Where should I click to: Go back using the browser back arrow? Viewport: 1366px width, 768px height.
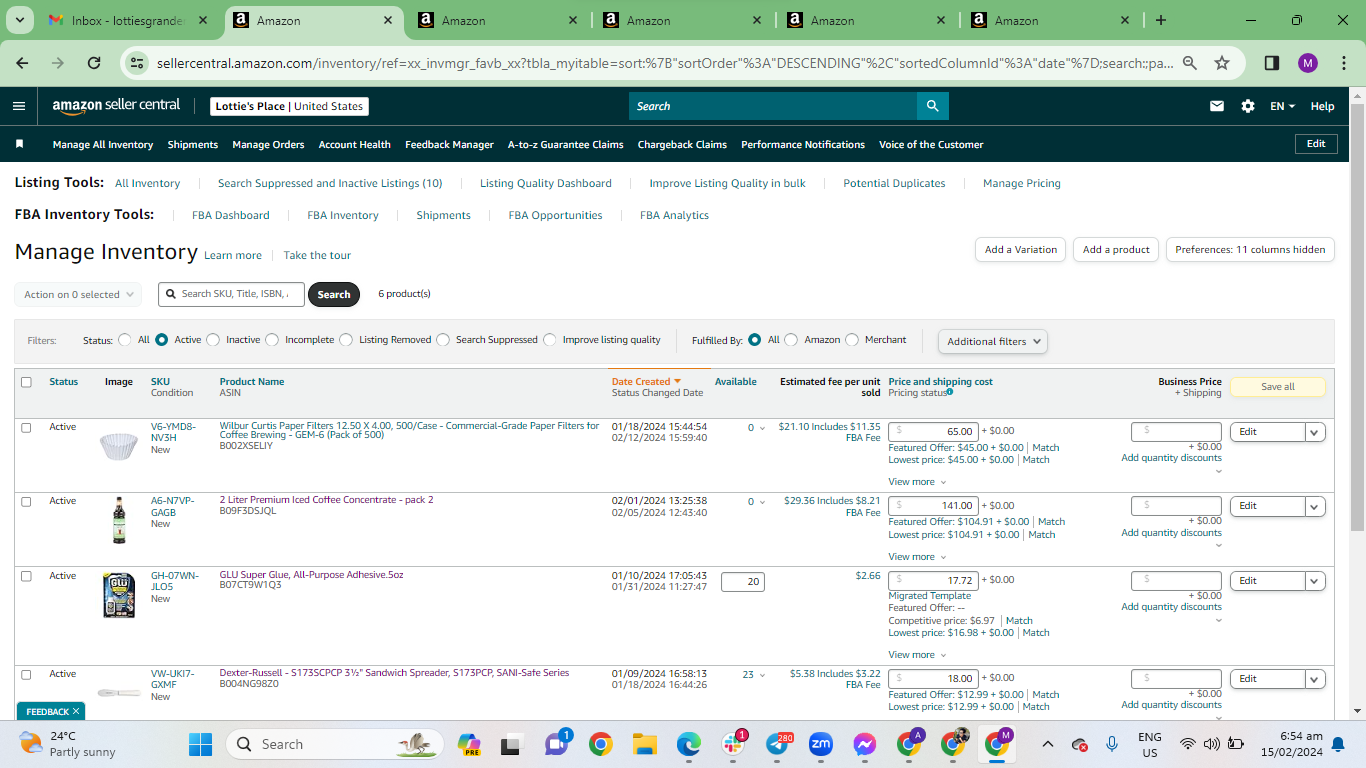click(x=23, y=63)
